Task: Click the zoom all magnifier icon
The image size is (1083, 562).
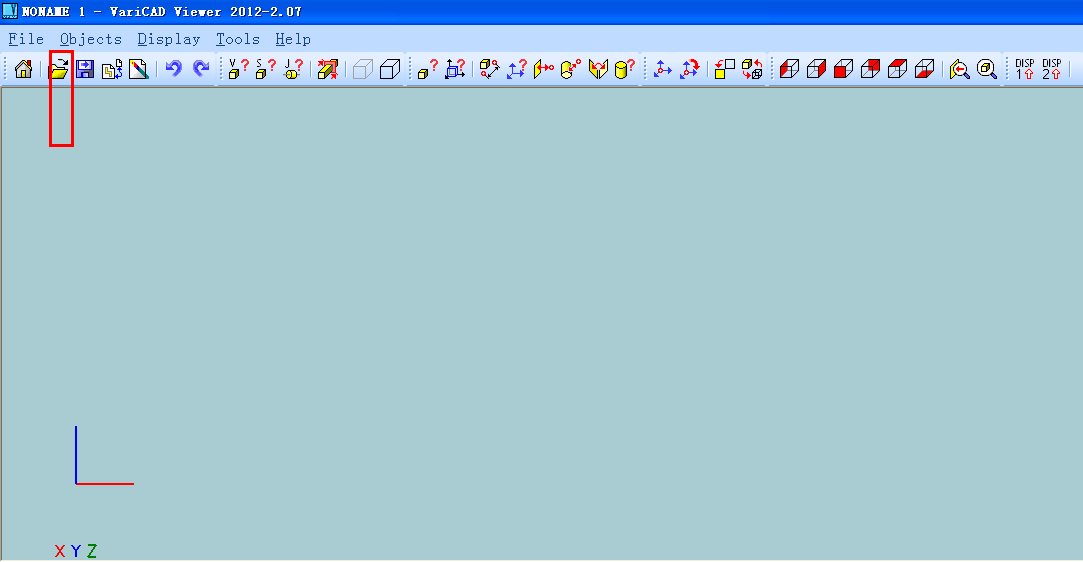Action: click(x=987, y=69)
